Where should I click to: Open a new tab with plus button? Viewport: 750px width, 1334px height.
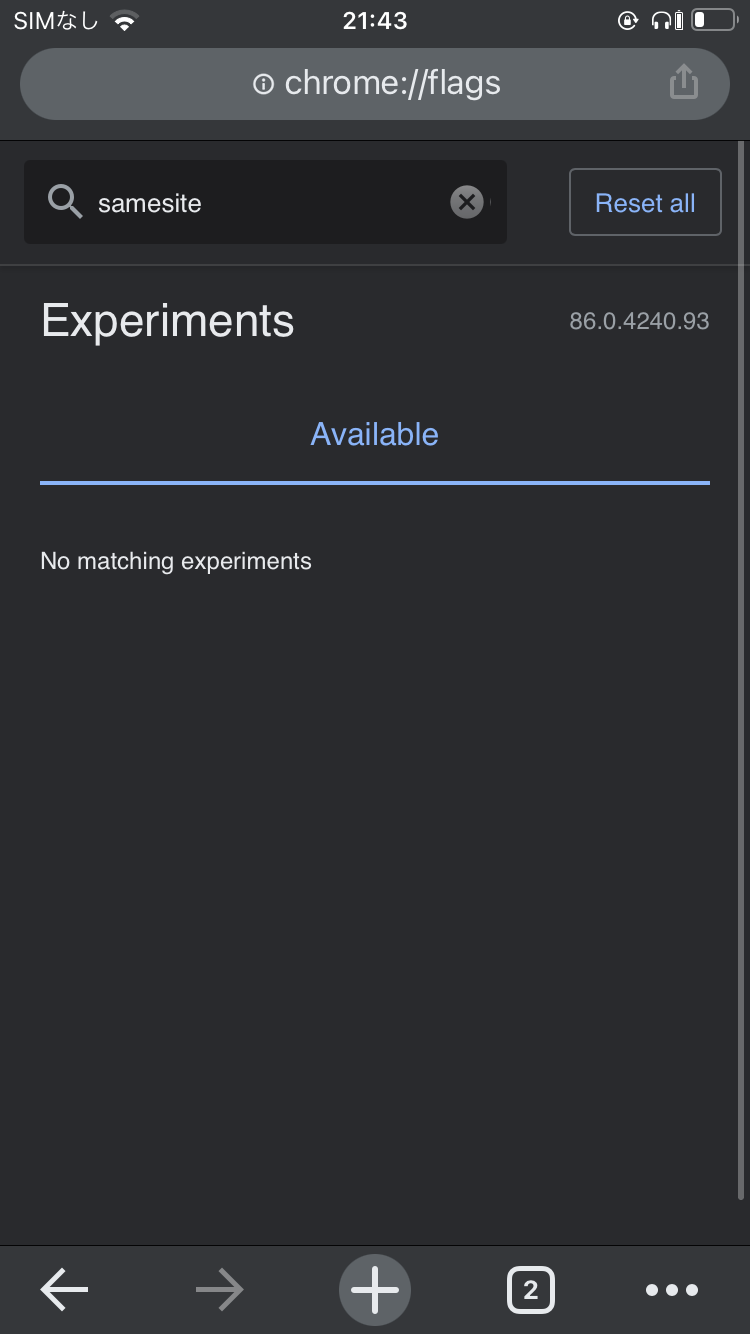375,1290
